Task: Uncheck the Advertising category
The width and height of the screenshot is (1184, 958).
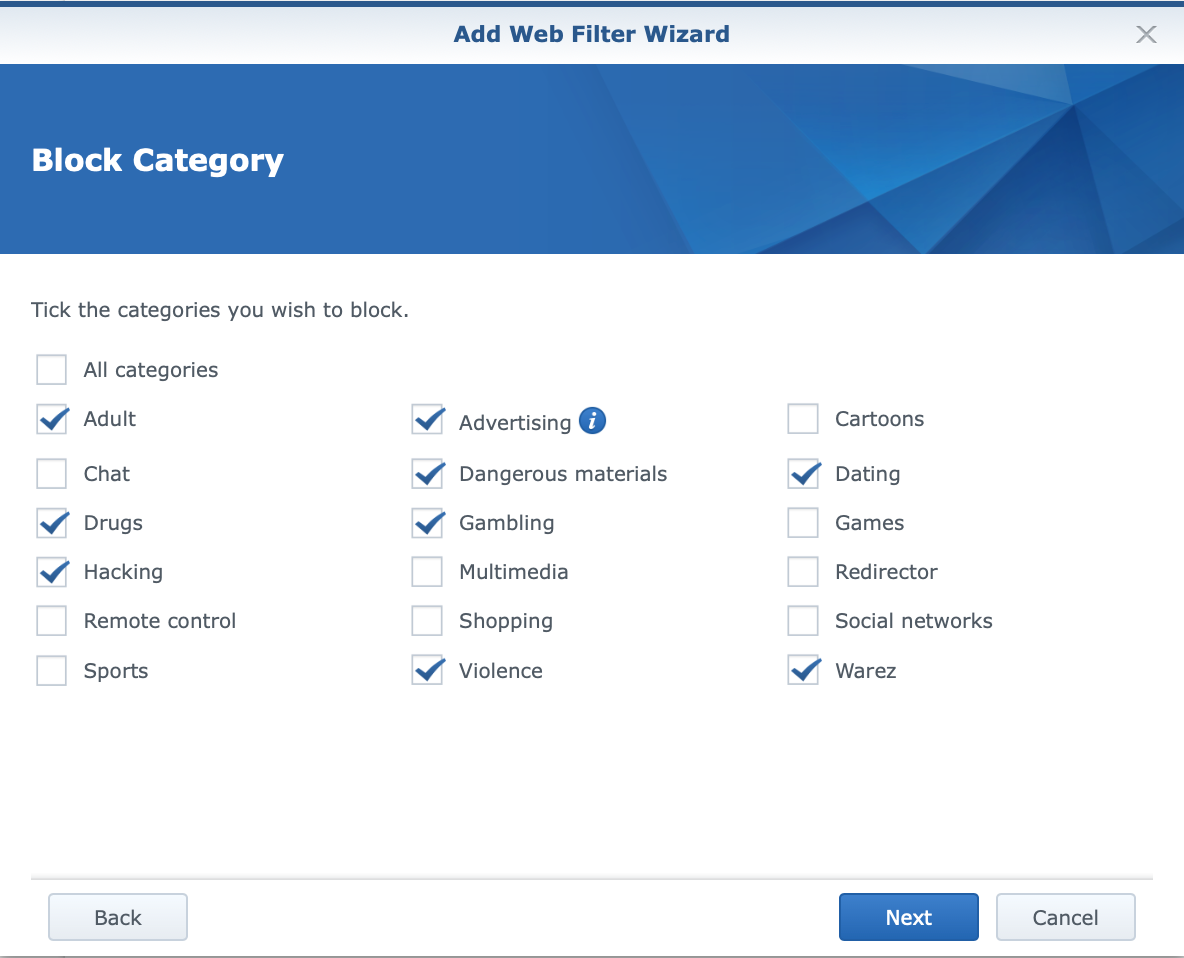Action: click(427, 419)
